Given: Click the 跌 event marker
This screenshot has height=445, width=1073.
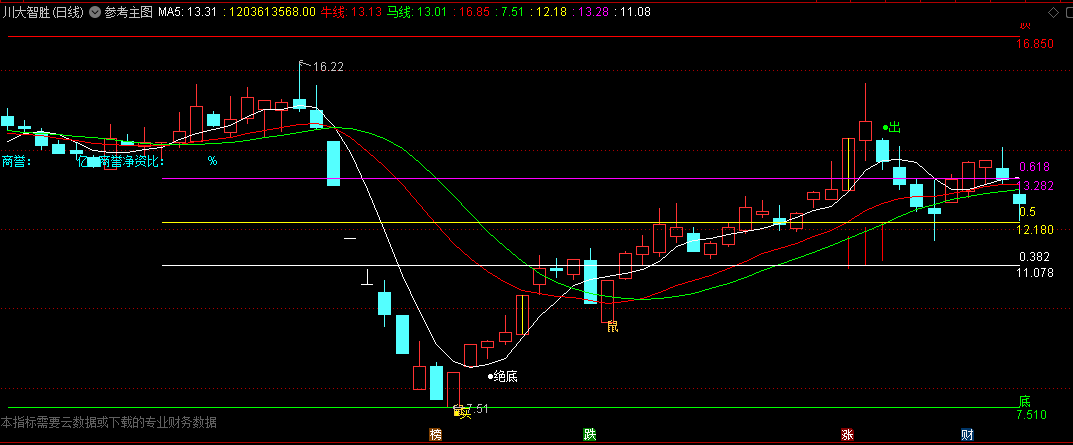Looking at the screenshot, I should tap(589, 434).
